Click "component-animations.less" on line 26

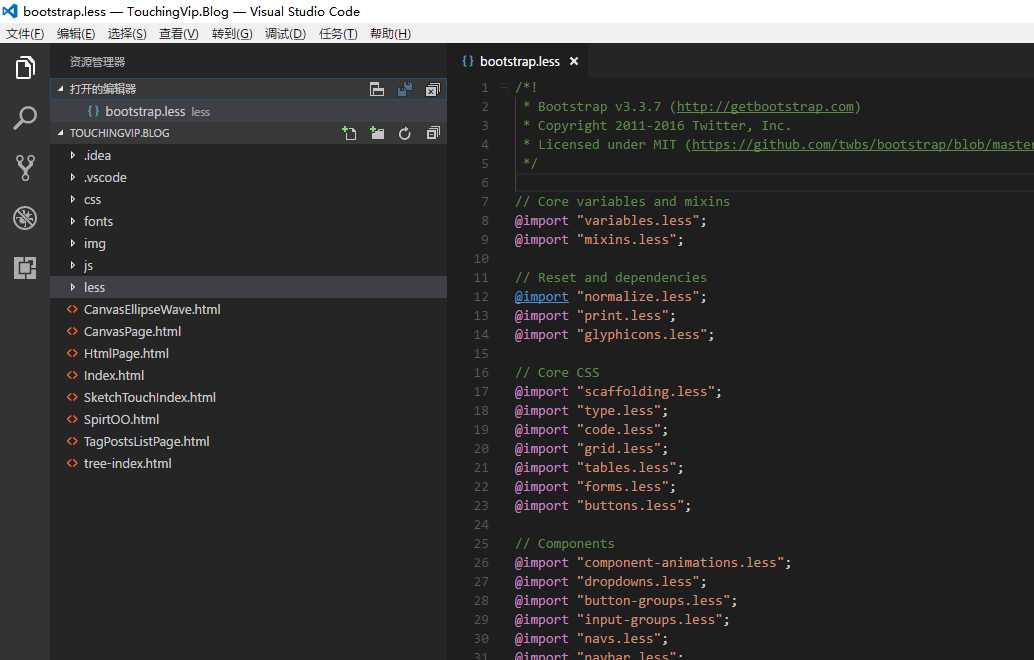(x=681, y=563)
